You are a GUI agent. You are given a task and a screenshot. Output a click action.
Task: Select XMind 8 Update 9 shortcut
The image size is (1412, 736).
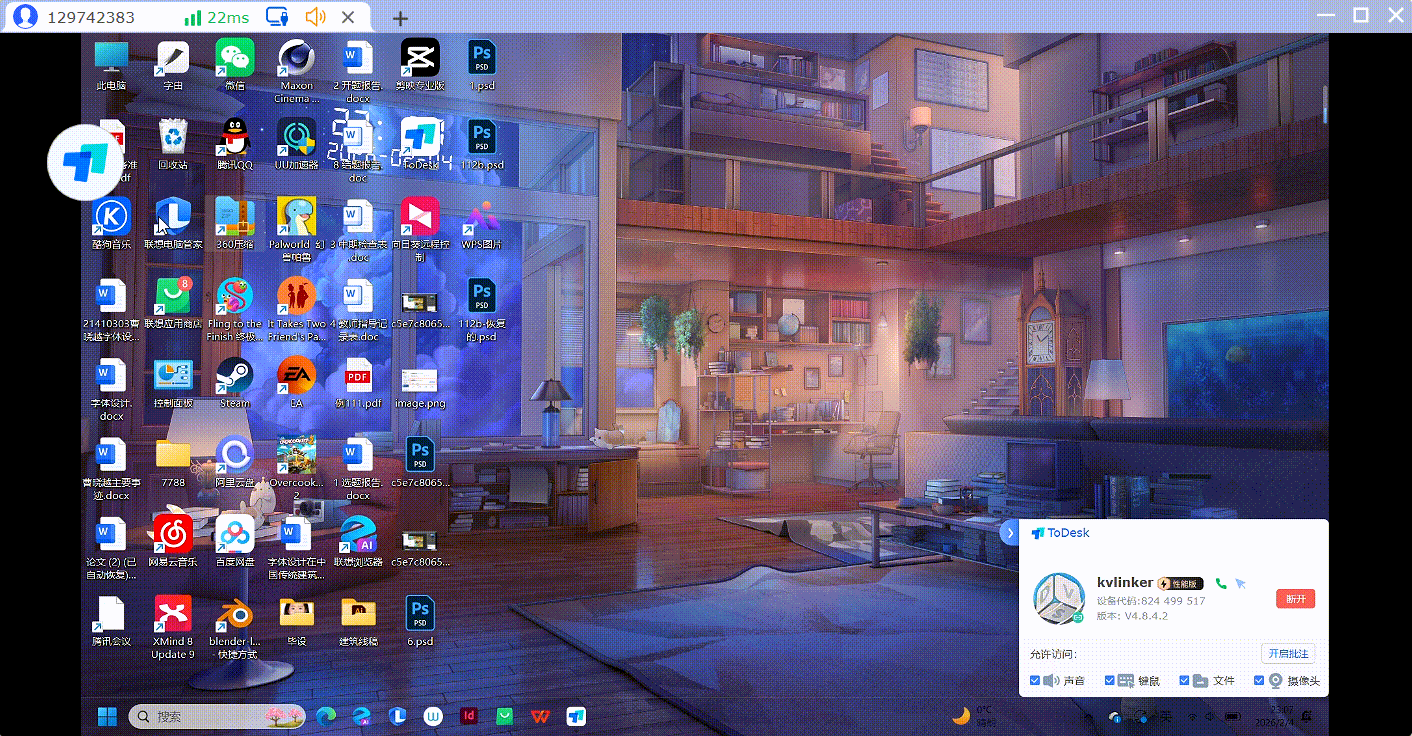point(173,627)
